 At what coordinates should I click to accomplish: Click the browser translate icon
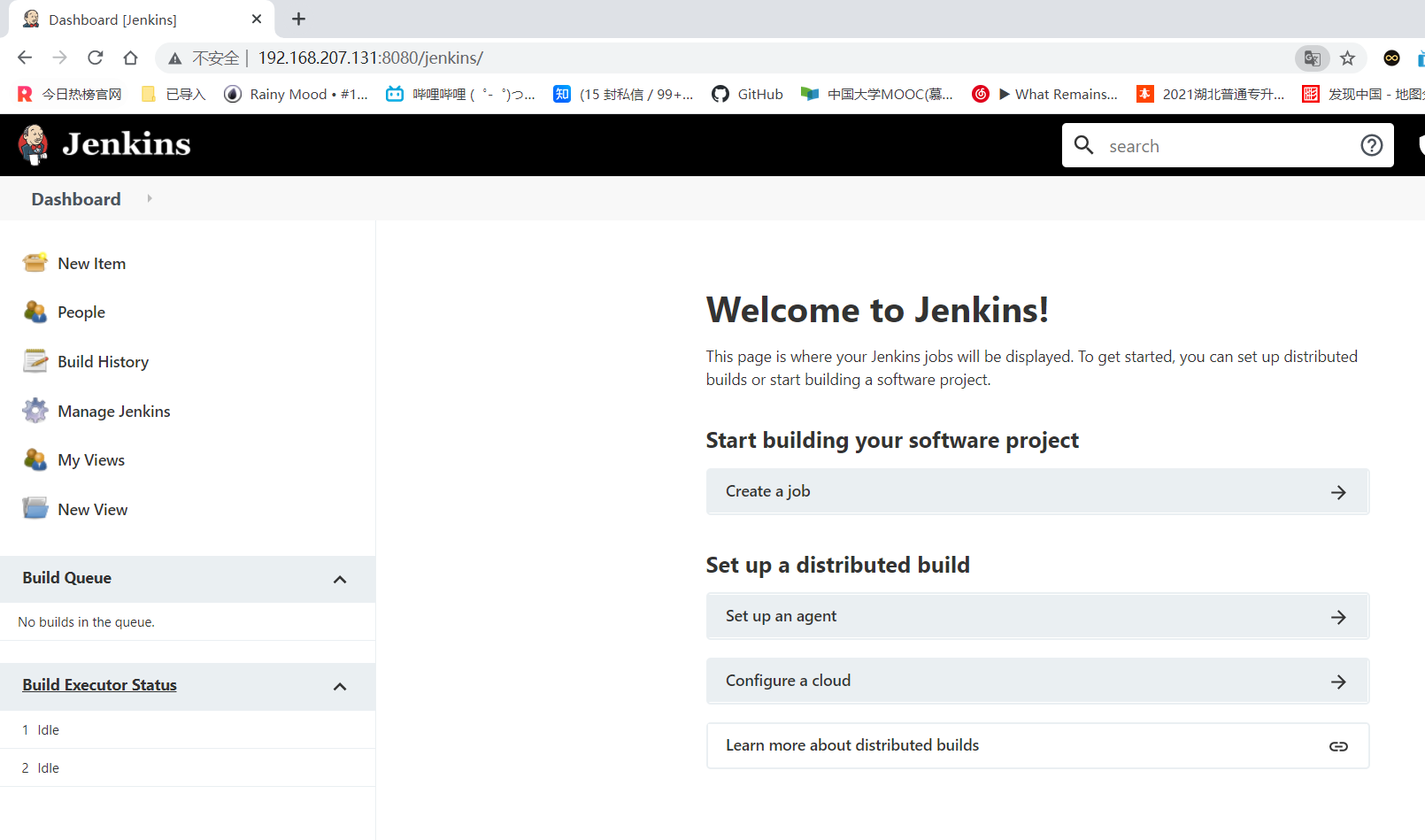1312,58
